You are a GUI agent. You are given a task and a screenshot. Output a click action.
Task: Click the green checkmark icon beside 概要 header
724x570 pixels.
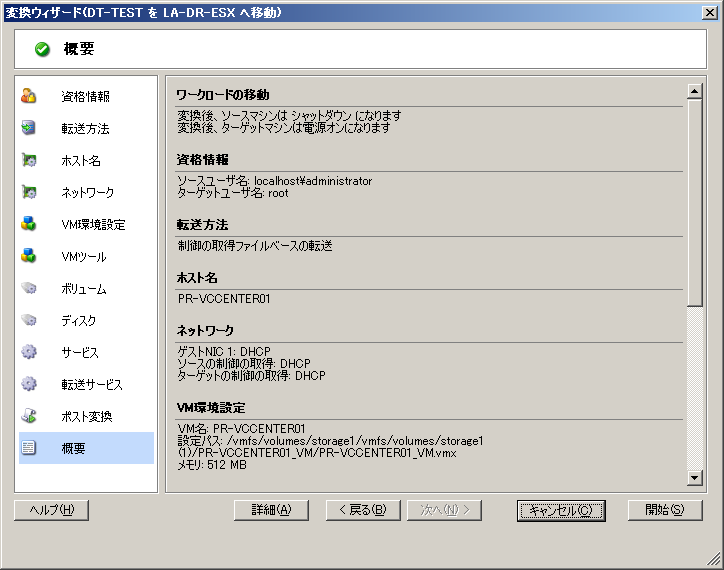point(42,49)
